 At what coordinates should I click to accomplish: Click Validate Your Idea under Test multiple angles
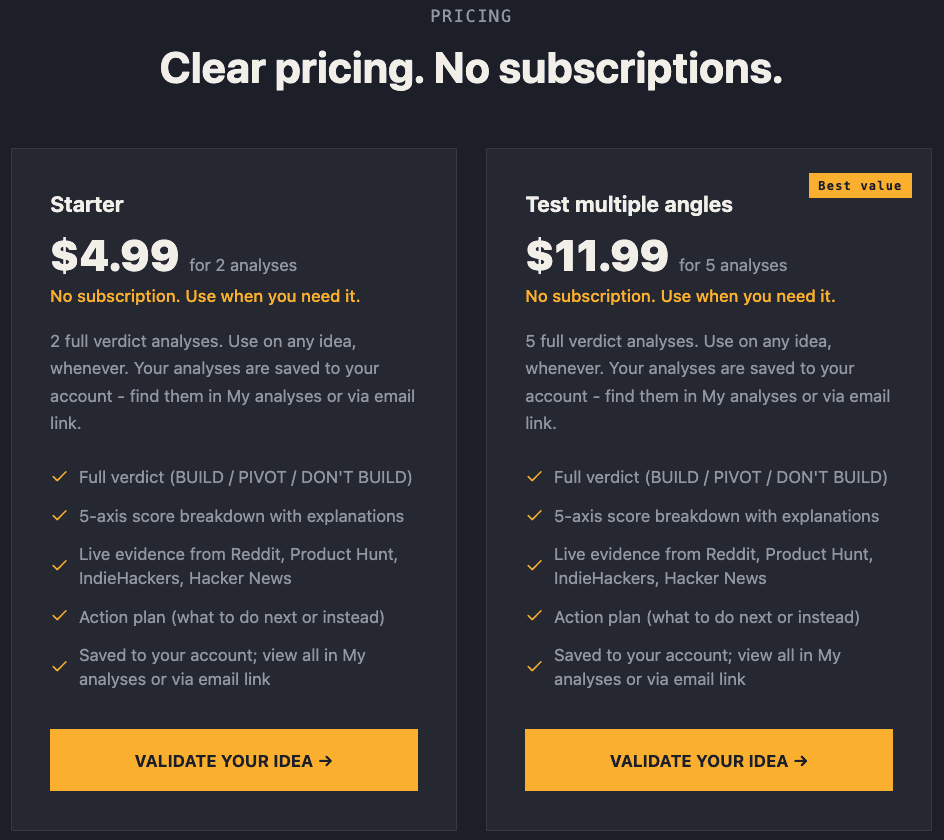point(708,760)
